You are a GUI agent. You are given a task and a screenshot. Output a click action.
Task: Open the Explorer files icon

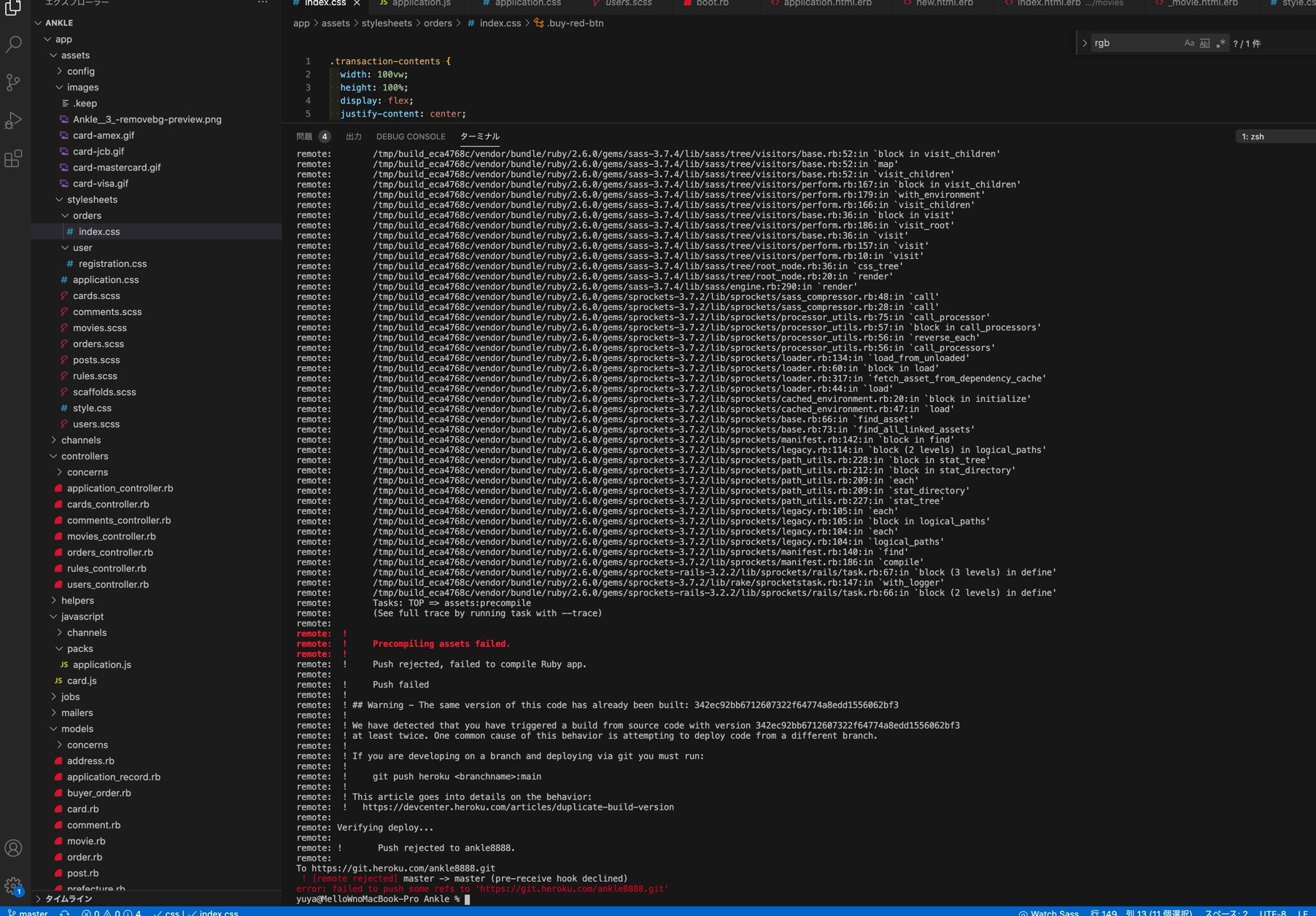click(13, 7)
